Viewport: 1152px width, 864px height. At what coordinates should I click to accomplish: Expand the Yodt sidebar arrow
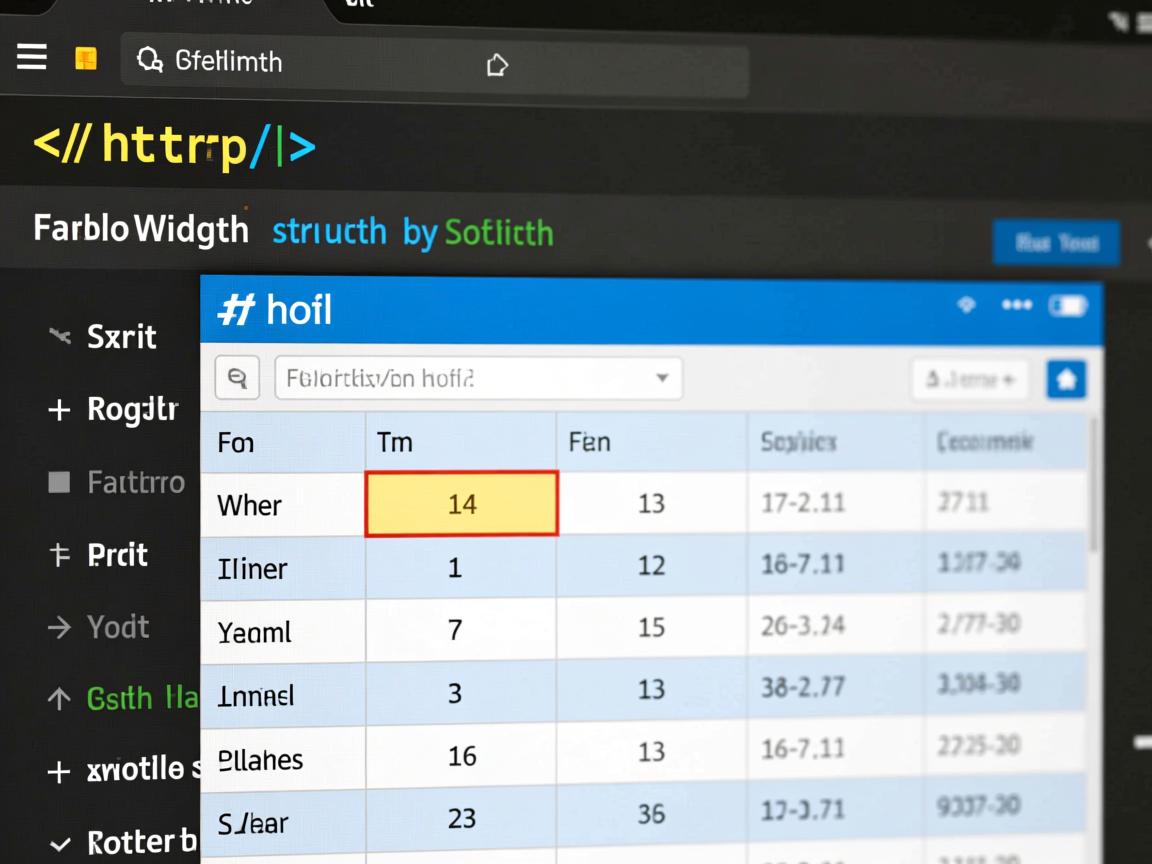59,627
